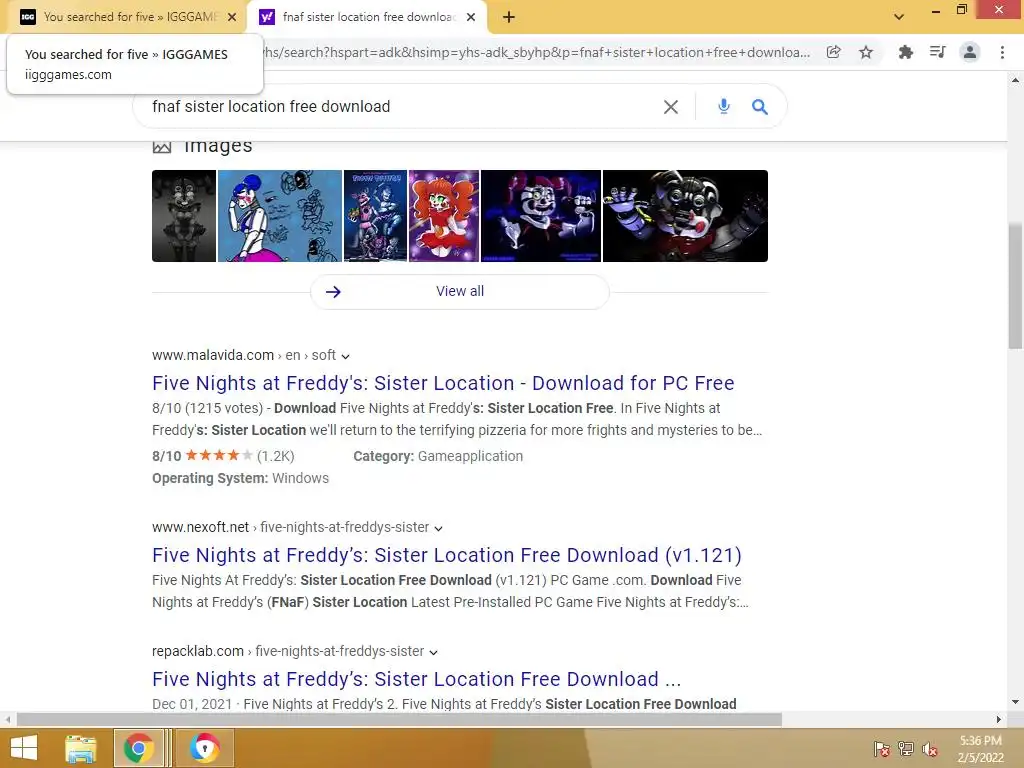Open the Extensions puzzle icon
The image size is (1024, 768).
point(905,52)
